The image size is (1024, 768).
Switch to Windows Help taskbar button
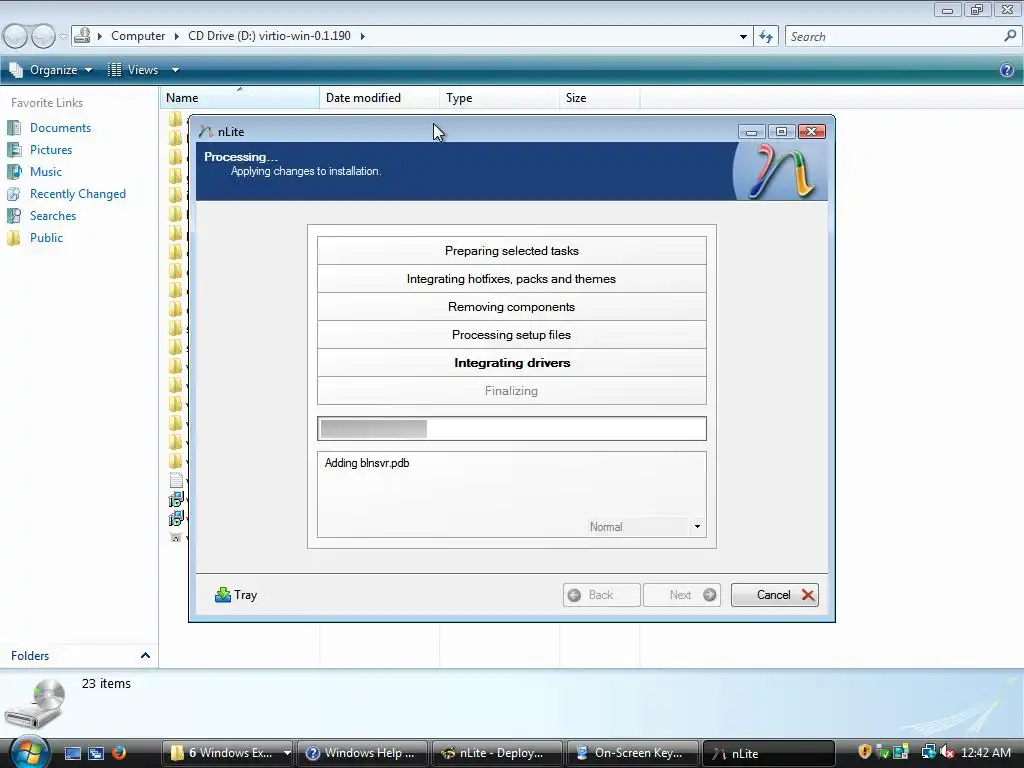pos(363,753)
